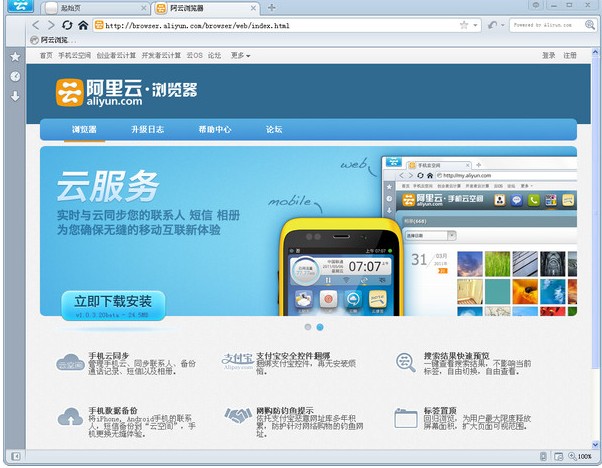Select 帮助中心 menu item

[215, 129]
